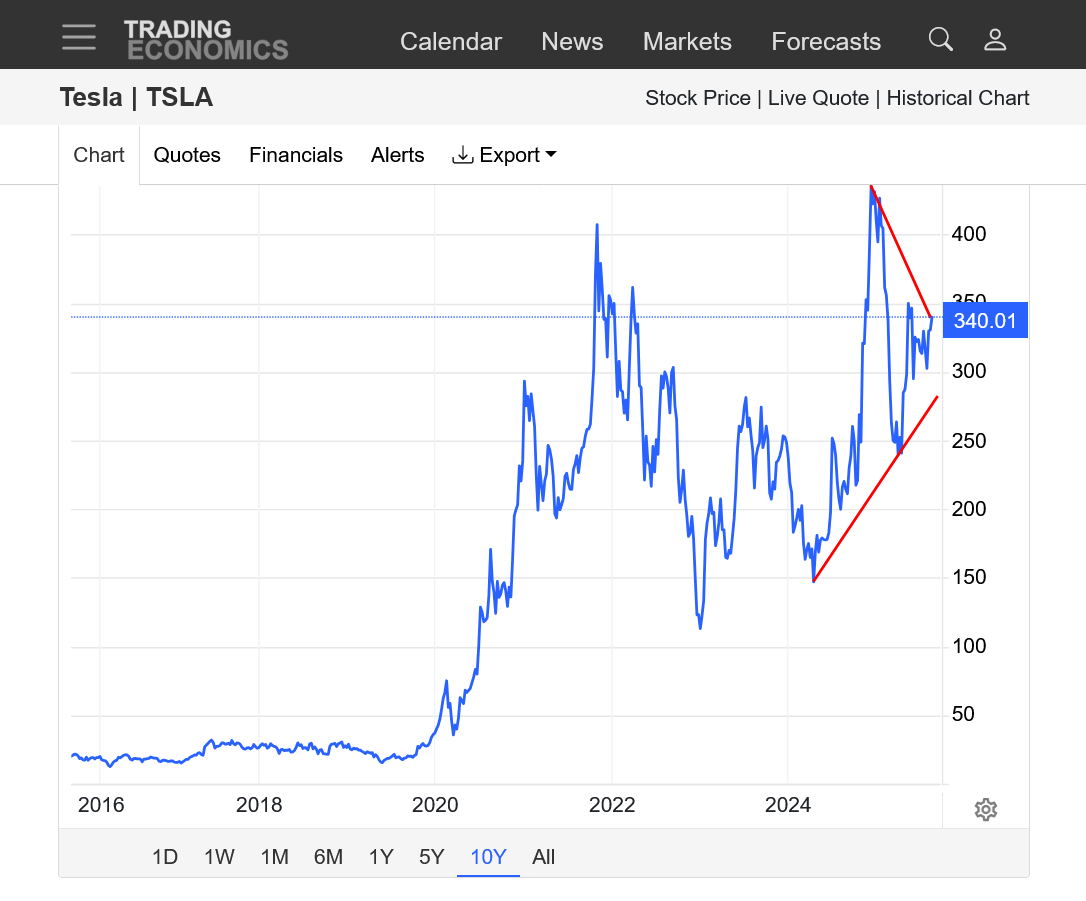The height and width of the screenshot is (901, 1086).
Task: Click the 2018 x-axis label
Action: [259, 805]
